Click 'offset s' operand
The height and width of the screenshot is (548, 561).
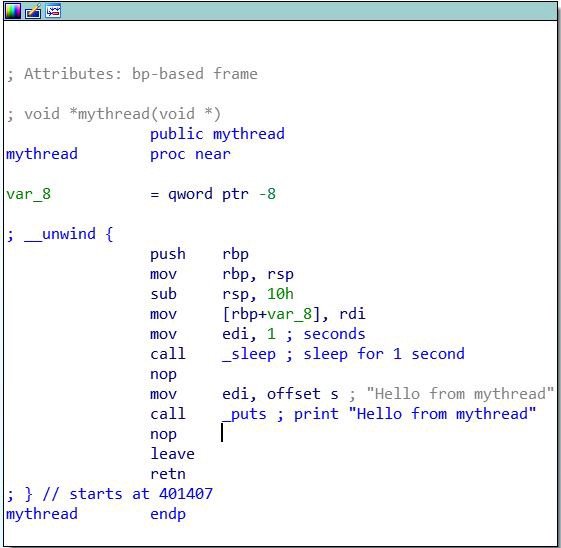tap(303, 394)
